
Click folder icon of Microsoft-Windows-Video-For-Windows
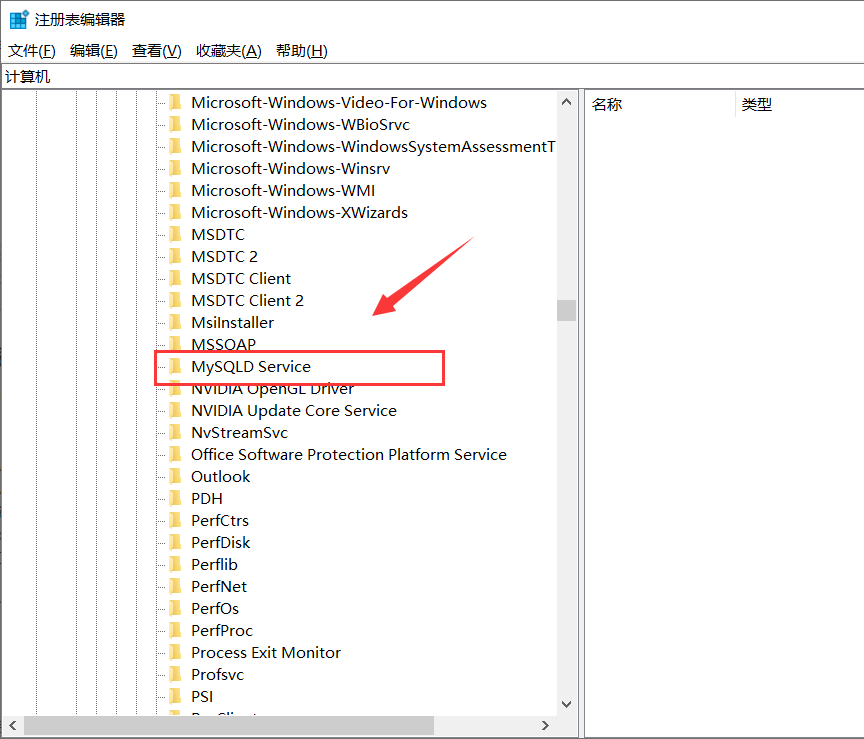tap(175, 103)
